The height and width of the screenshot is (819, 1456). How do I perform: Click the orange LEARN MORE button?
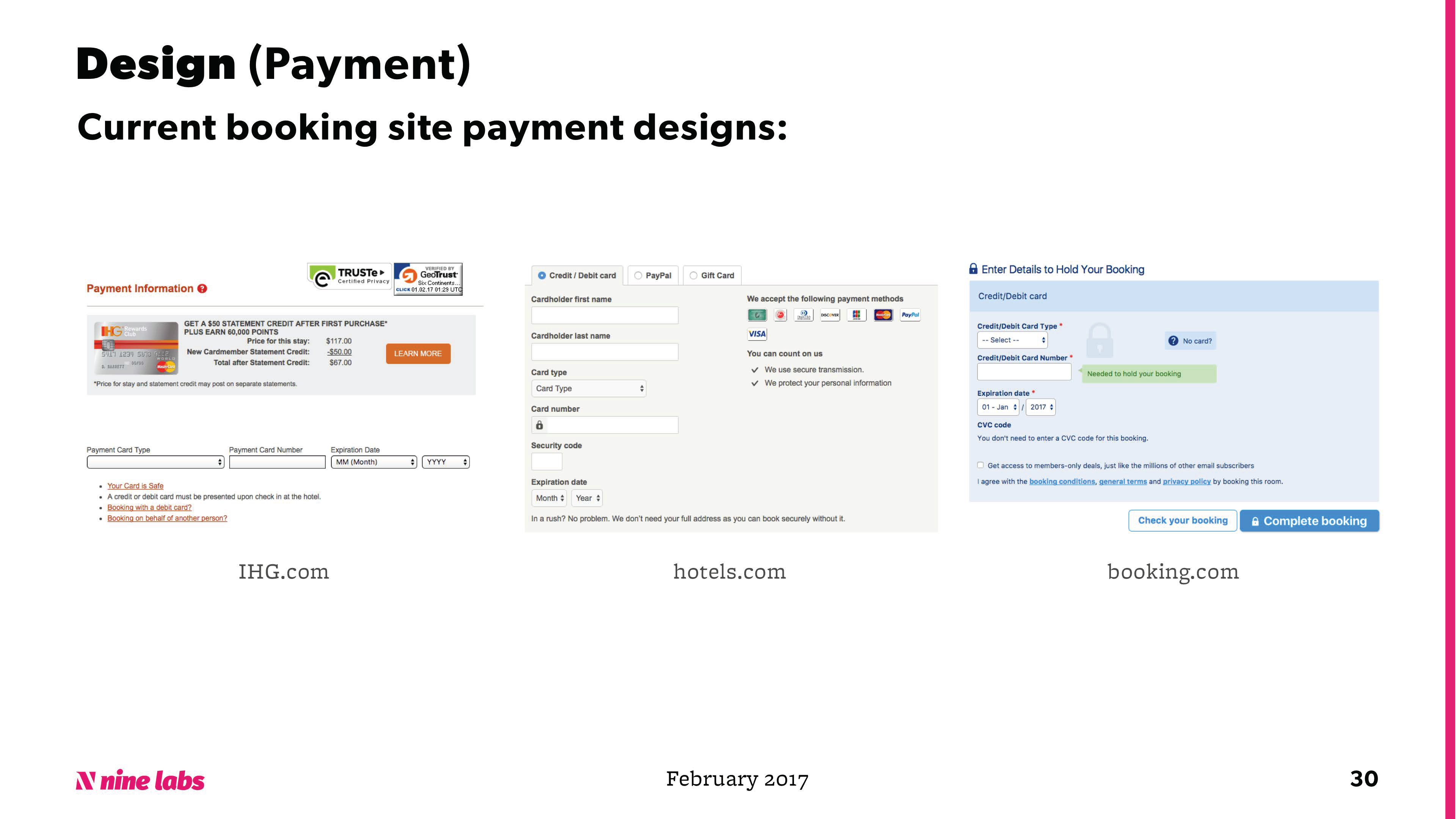418,354
